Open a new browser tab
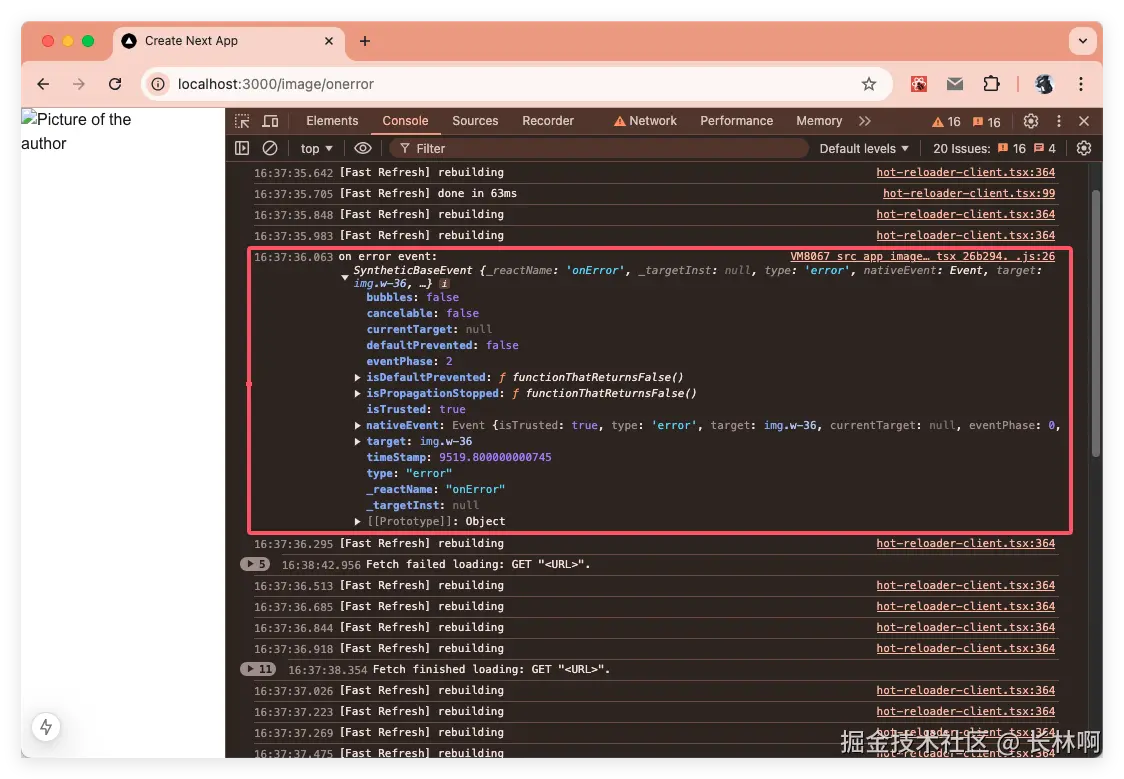 pyautogui.click(x=365, y=41)
